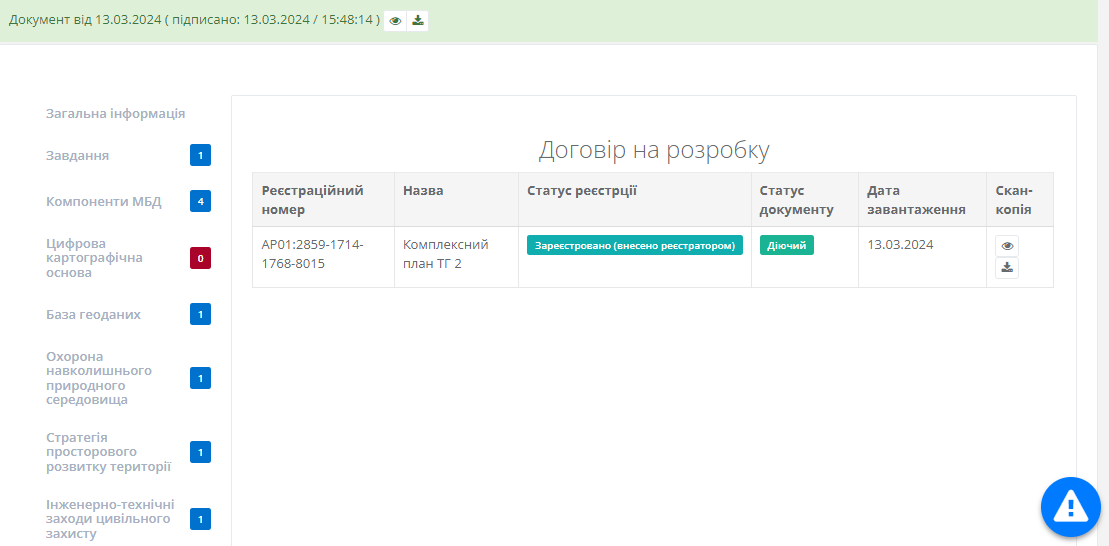Click the count badge next to Завдання
This screenshot has width=1109, height=546.
tap(200, 155)
